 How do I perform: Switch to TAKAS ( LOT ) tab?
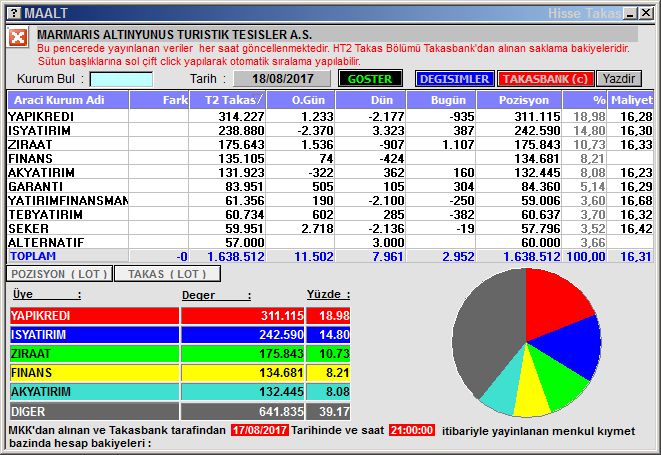pyautogui.click(x=167, y=274)
